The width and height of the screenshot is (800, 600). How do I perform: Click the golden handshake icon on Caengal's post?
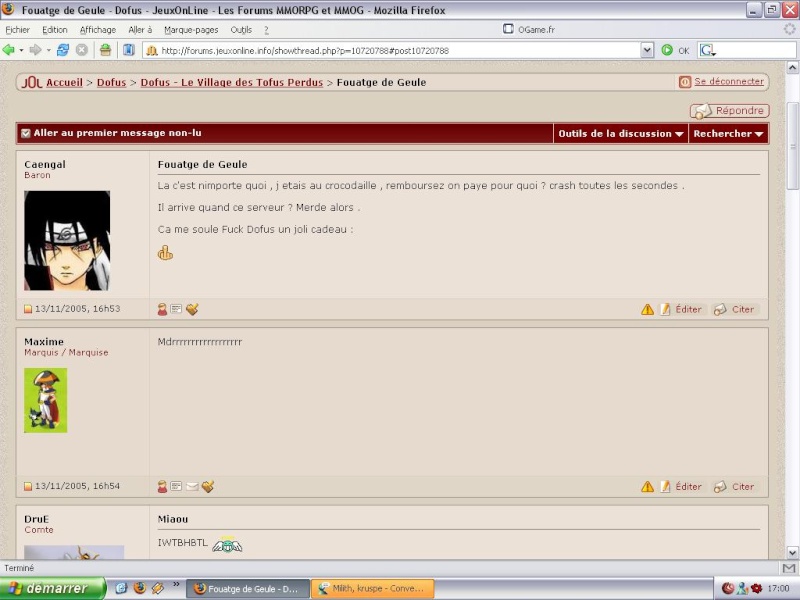(x=192, y=309)
